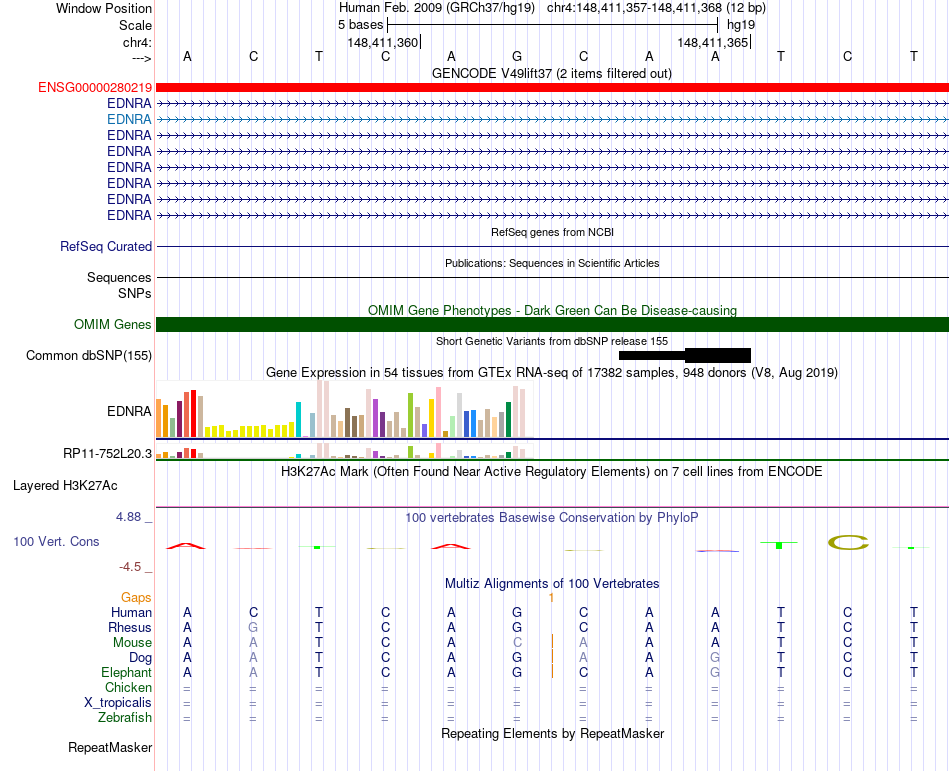
Task: Click the ENSG00000280219 gene label
Action: [95, 88]
